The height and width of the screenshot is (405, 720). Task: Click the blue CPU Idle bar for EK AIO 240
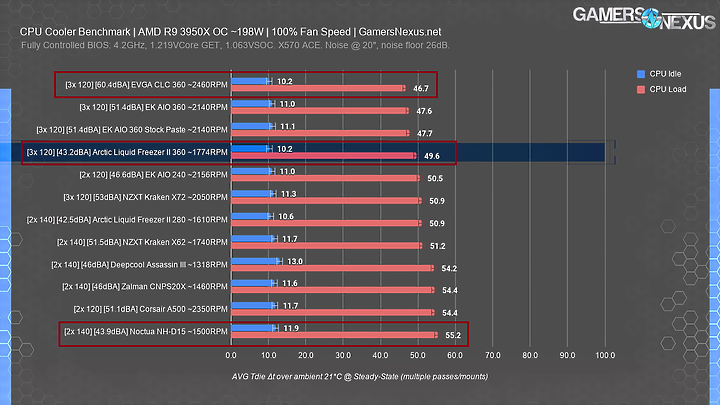point(252,171)
